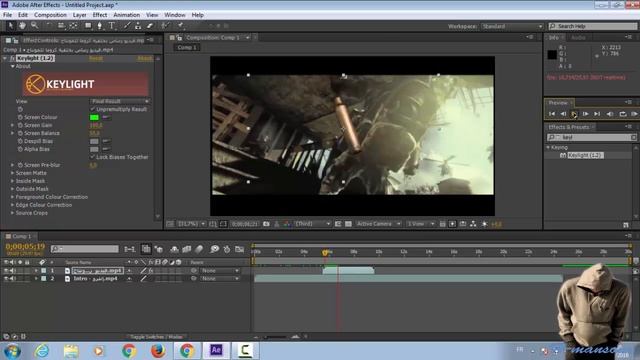
Task: Open Google Chrome from the taskbar
Action: point(129,351)
